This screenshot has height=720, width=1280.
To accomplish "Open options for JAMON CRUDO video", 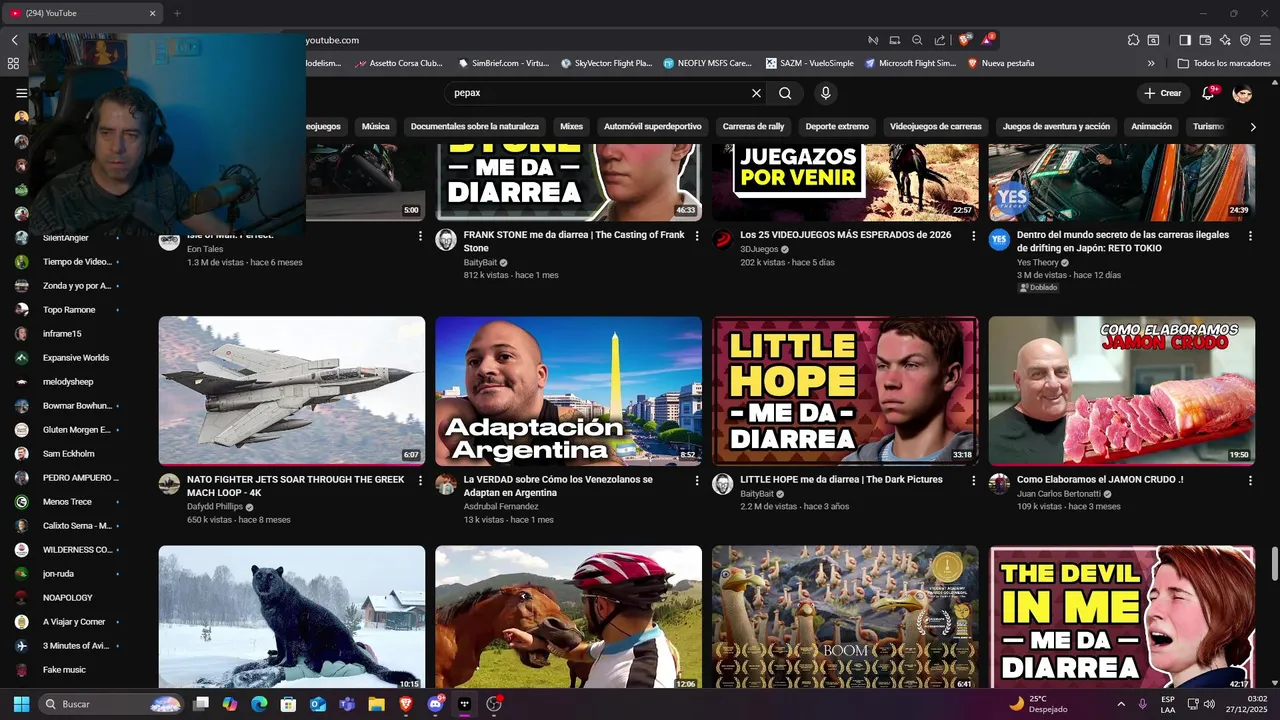I will (1250, 481).
